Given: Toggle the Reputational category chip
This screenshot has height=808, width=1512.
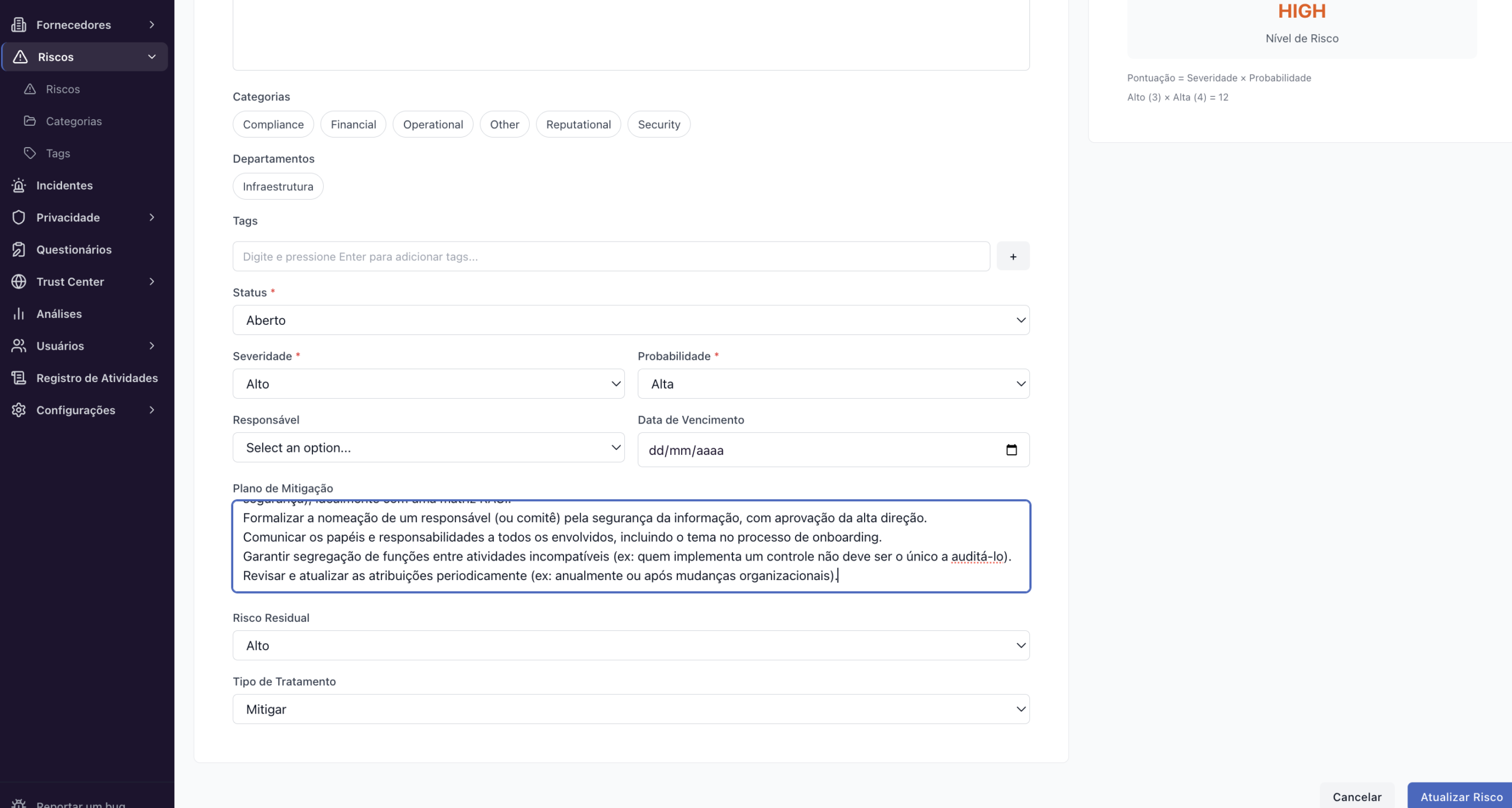Looking at the screenshot, I should click(x=578, y=124).
